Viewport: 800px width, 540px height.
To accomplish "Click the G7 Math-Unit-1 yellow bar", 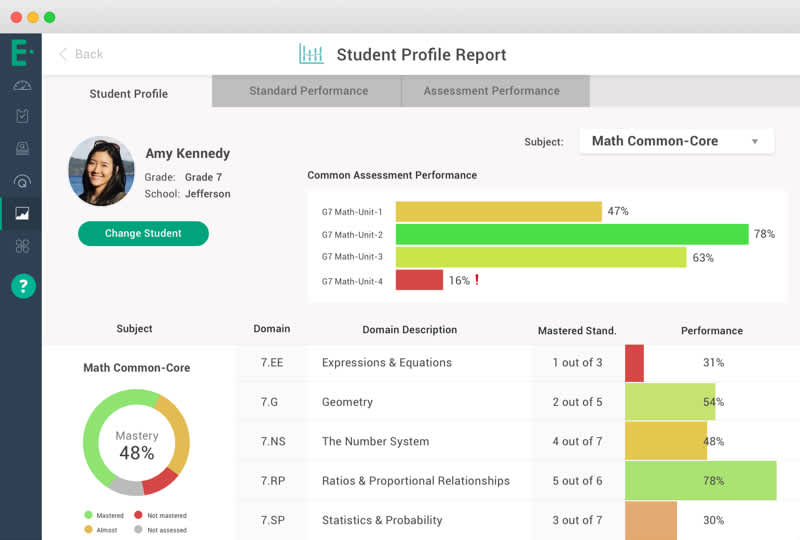I will tap(498, 211).
